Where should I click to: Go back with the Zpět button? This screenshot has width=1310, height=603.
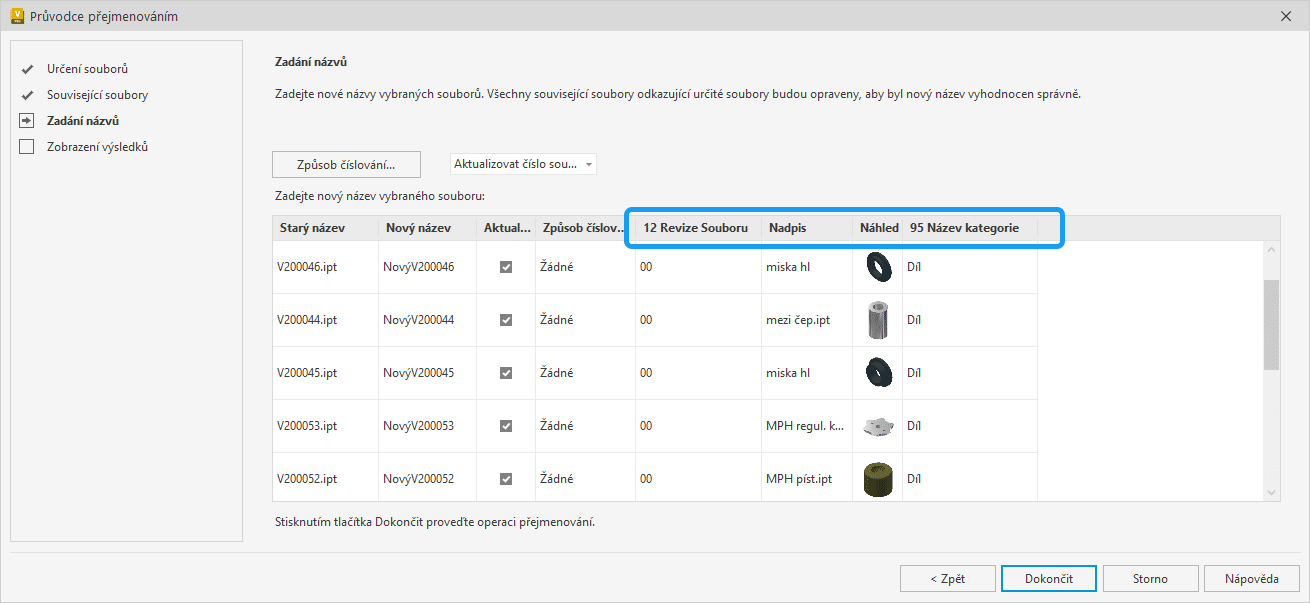pos(947,579)
